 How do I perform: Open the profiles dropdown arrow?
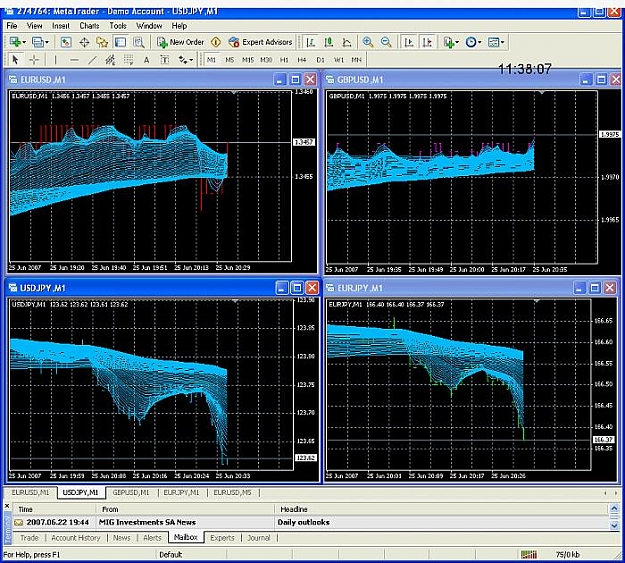pos(47,42)
